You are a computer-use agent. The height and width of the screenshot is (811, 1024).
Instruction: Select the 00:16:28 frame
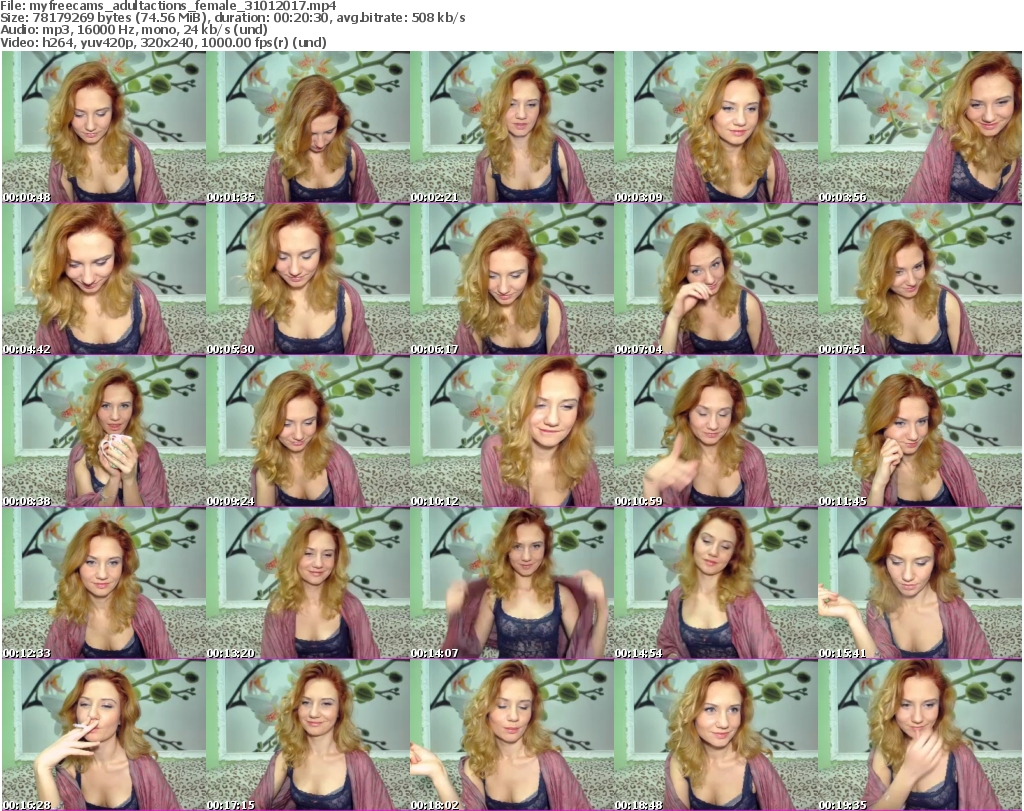coord(104,735)
